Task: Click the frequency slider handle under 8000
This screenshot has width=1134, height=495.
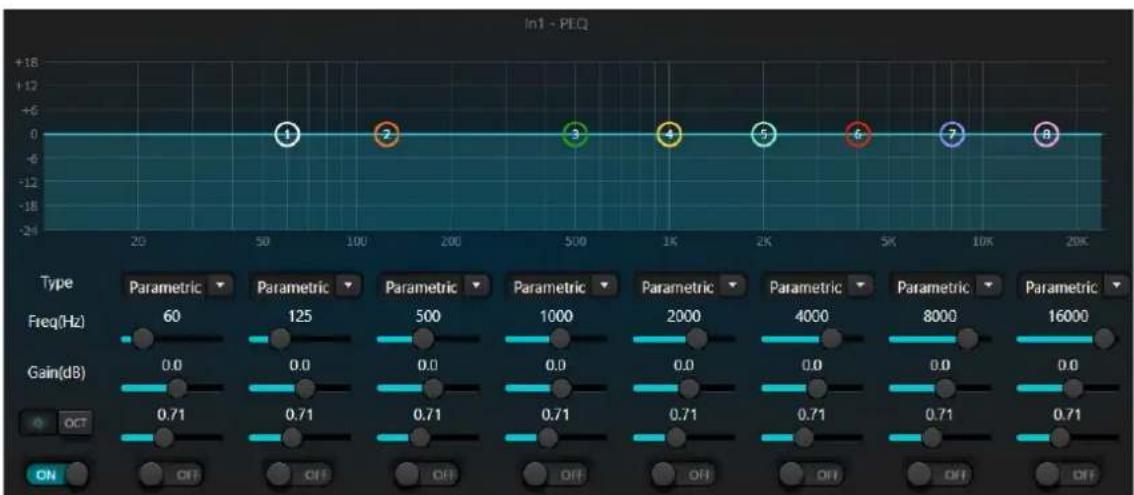Action: pos(967,338)
